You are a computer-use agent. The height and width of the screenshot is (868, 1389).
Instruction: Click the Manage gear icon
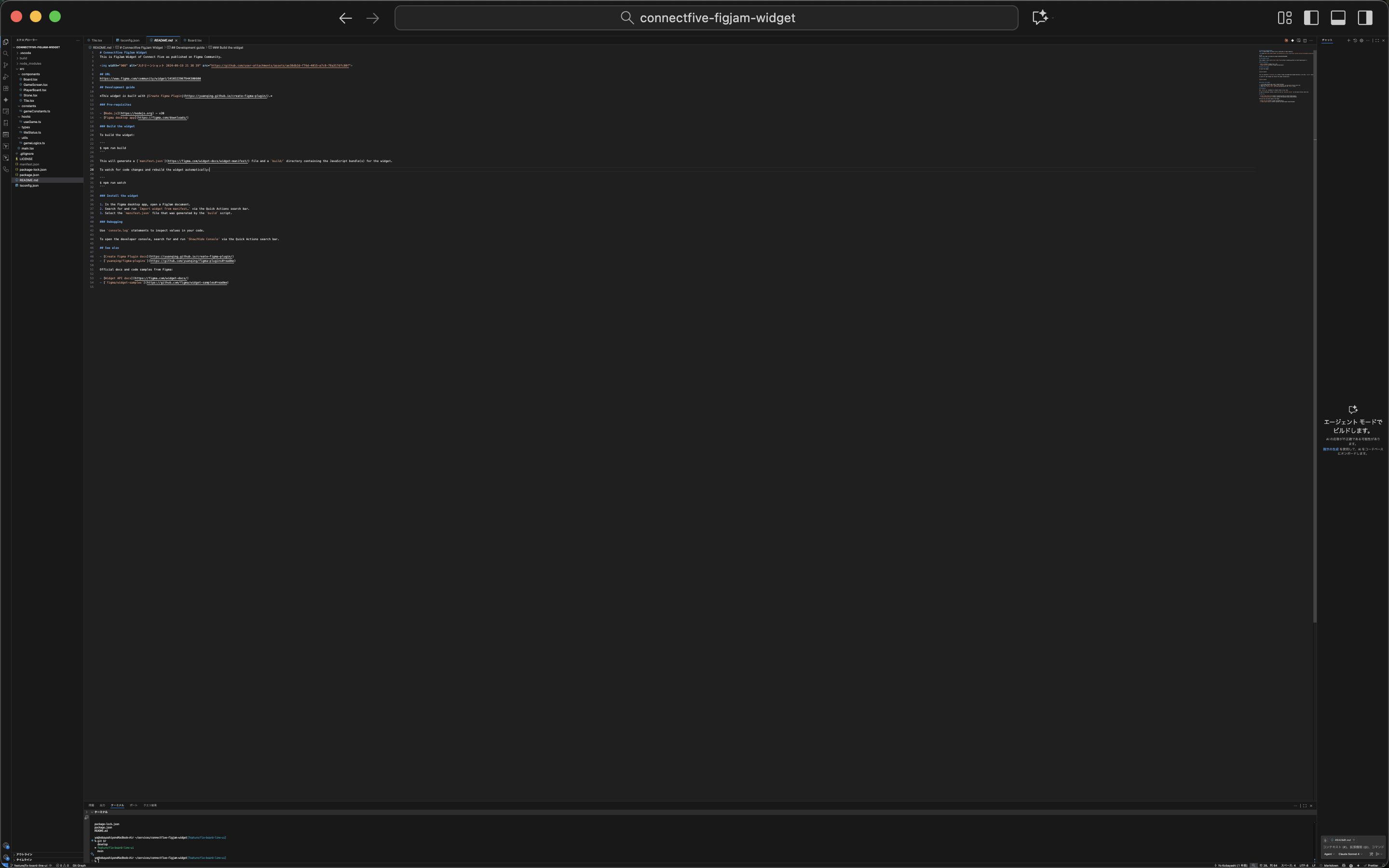6,857
